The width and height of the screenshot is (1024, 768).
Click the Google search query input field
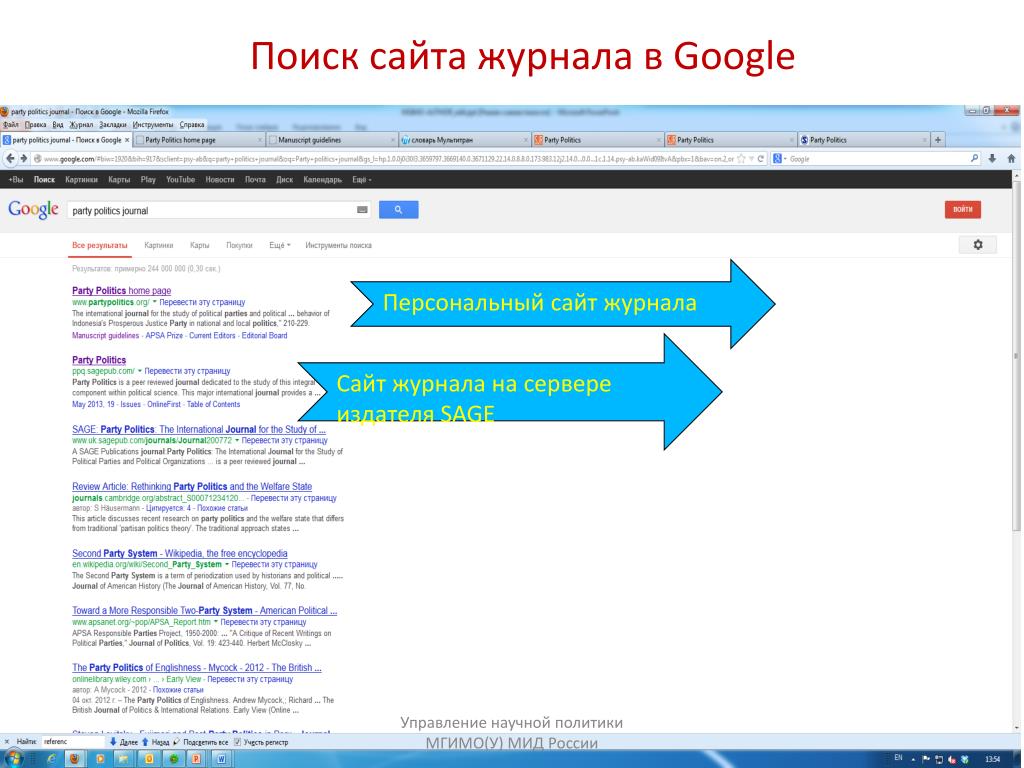coord(219,210)
